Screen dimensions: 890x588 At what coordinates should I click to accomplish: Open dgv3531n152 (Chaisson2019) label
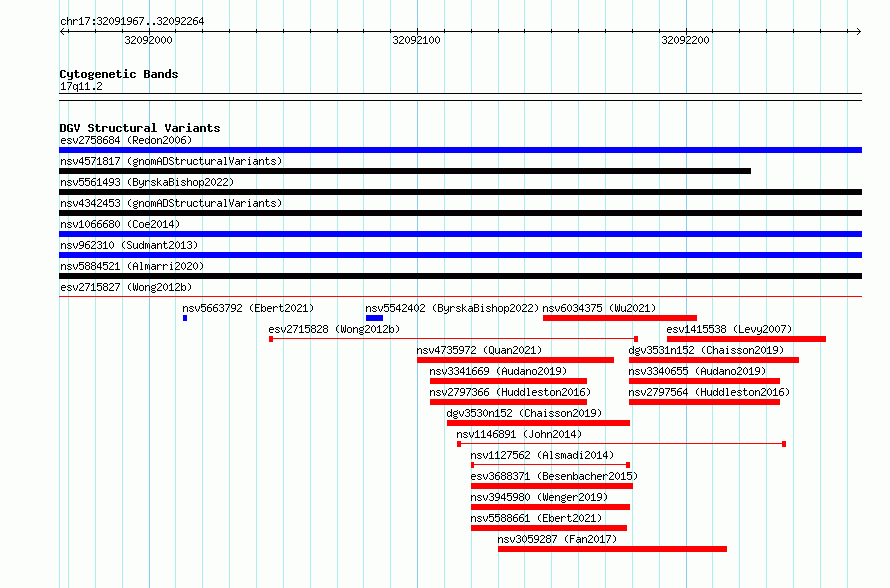click(706, 350)
